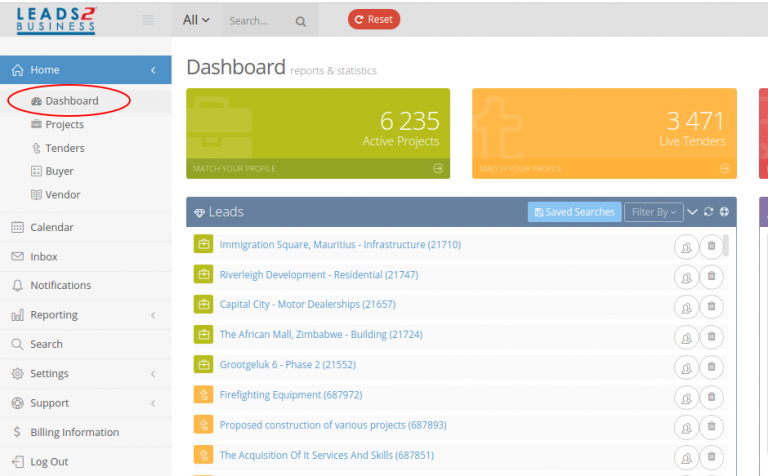Assign user to Riverleigh Development lead
This screenshot has width=768, height=476.
pos(686,277)
